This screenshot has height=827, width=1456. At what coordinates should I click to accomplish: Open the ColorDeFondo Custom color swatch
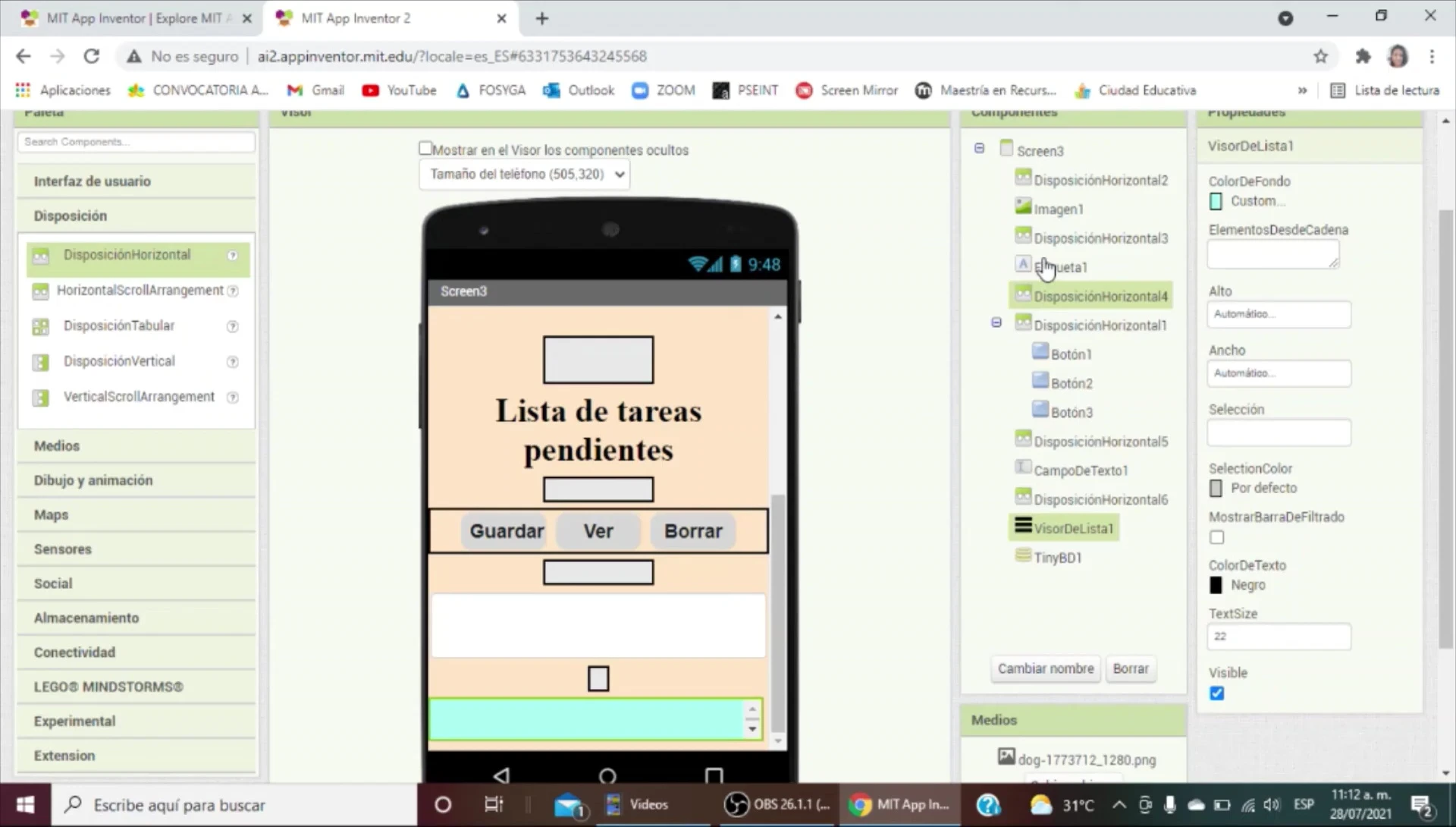pos(1216,202)
